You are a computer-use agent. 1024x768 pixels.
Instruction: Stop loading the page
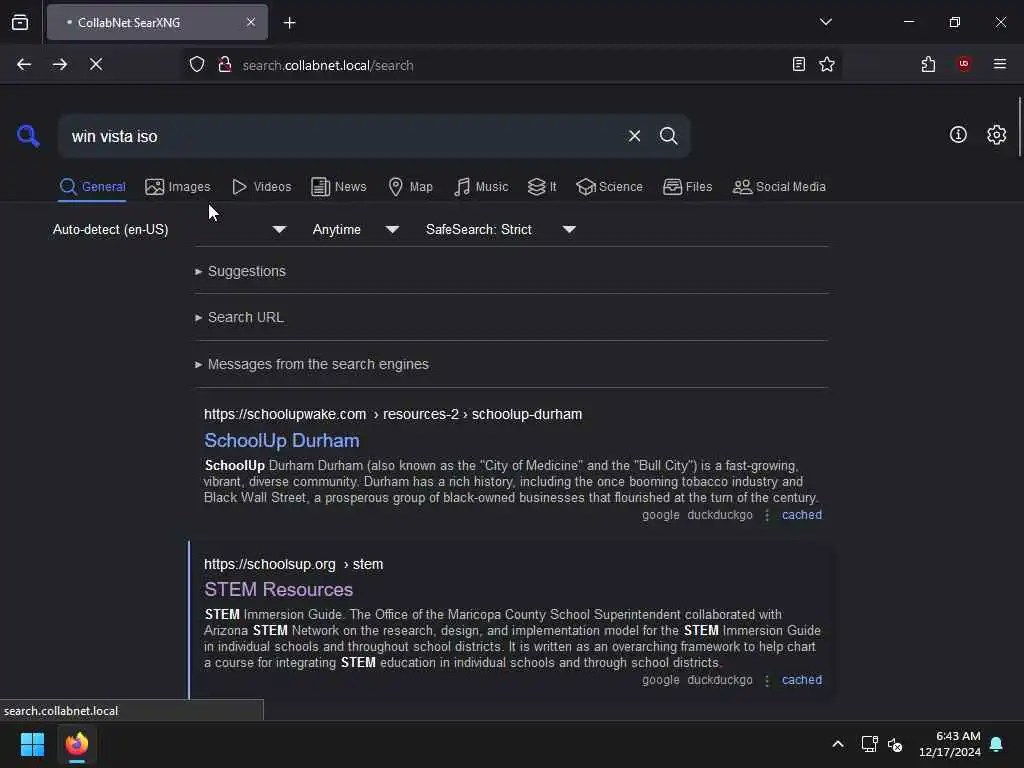96,64
